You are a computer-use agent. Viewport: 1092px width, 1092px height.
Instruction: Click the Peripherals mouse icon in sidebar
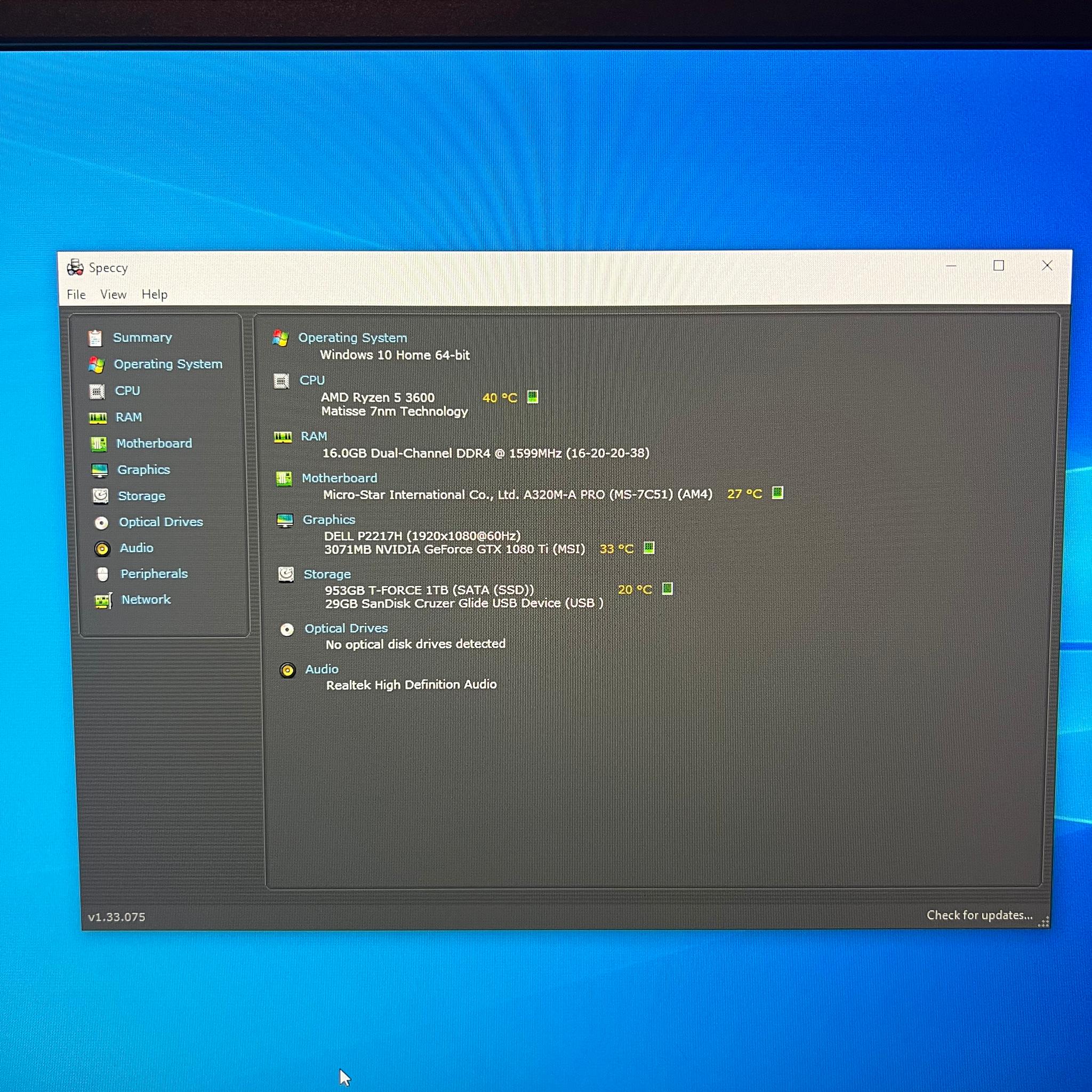(102, 574)
